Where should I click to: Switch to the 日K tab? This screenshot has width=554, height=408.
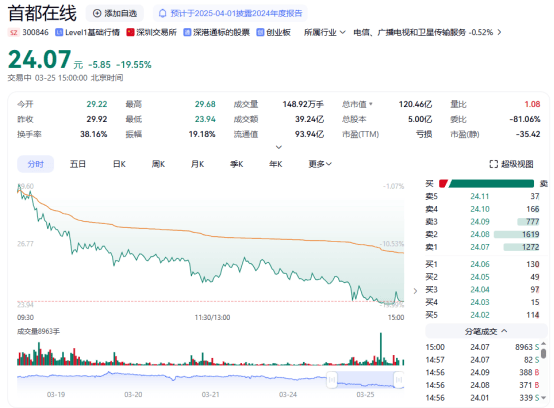119,164
